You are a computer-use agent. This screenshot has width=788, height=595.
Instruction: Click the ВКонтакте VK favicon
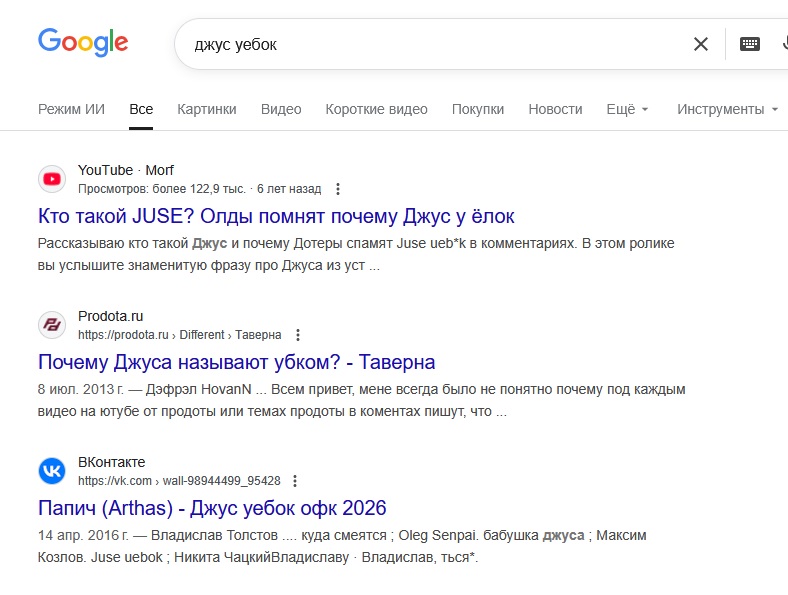pos(52,471)
